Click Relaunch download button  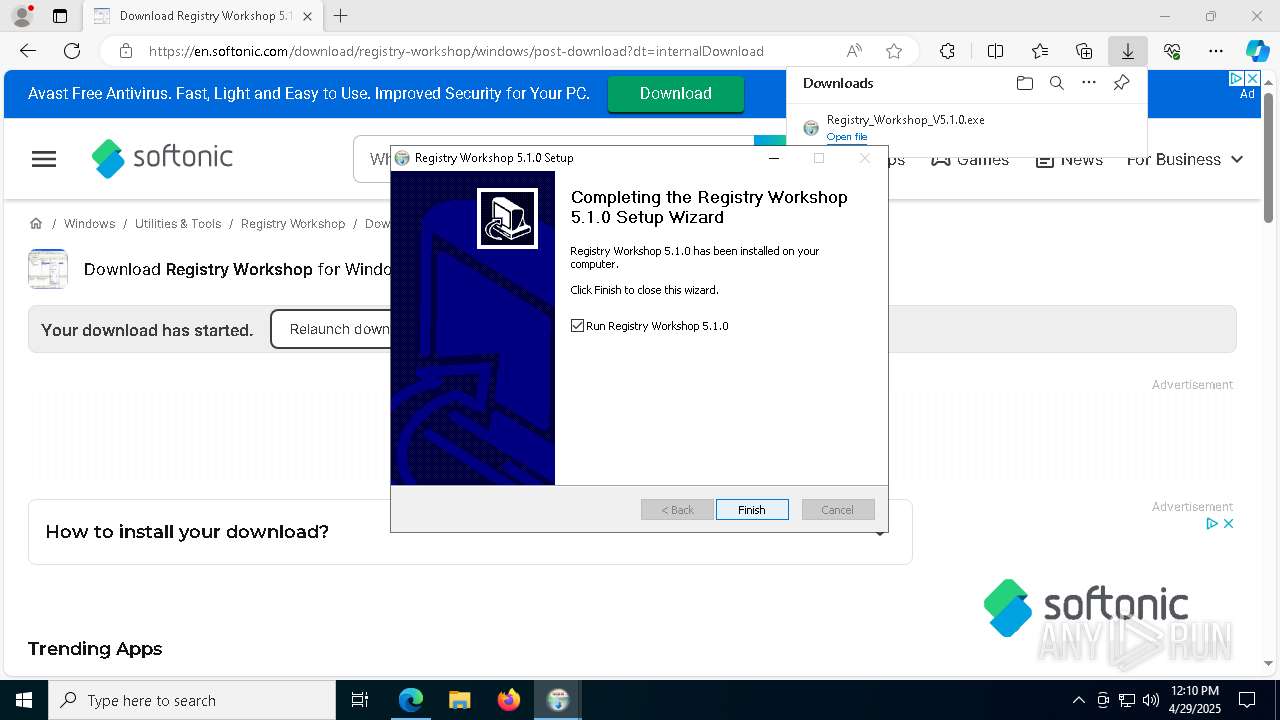click(x=331, y=329)
